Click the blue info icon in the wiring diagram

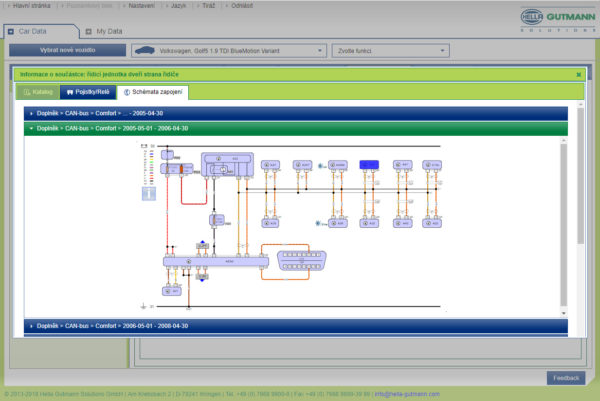(x=149, y=194)
